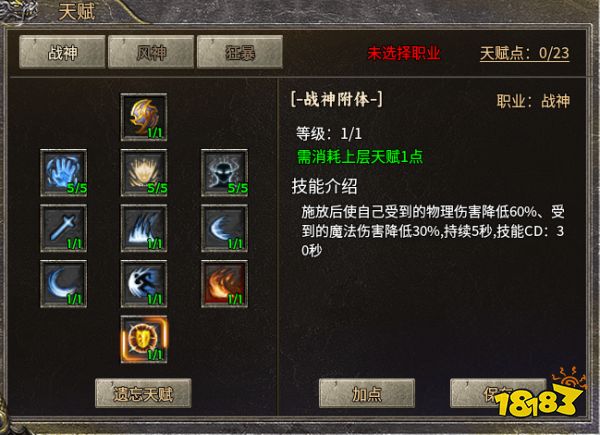The height and width of the screenshot is (435, 600).
Task: Select the crescent slash talent in middle row
Action: pyautogui.click(x=225, y=228)
